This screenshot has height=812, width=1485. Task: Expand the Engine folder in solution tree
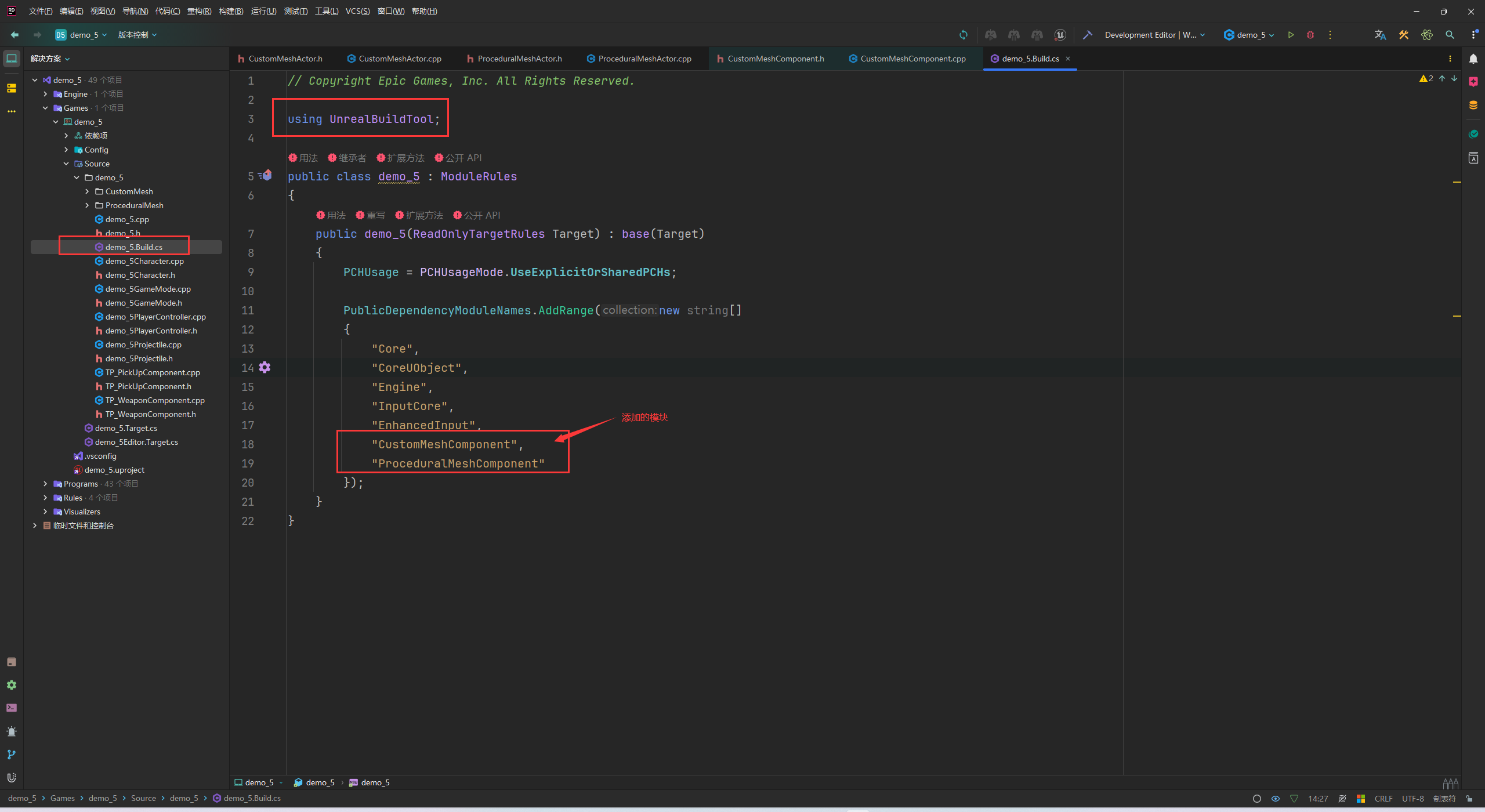pyautogui.click(x=45, y=94)
